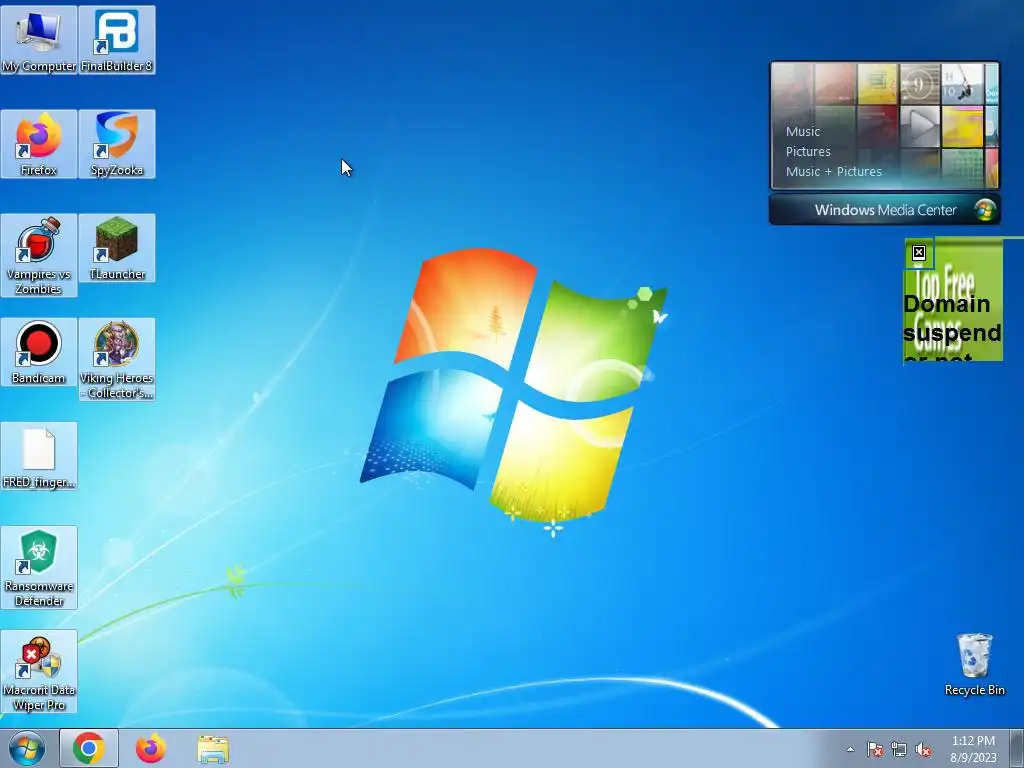Select Viking Heroes Collector's shortcut
The height and width of the screenshot is (768, 1024).
pos(117,359)
